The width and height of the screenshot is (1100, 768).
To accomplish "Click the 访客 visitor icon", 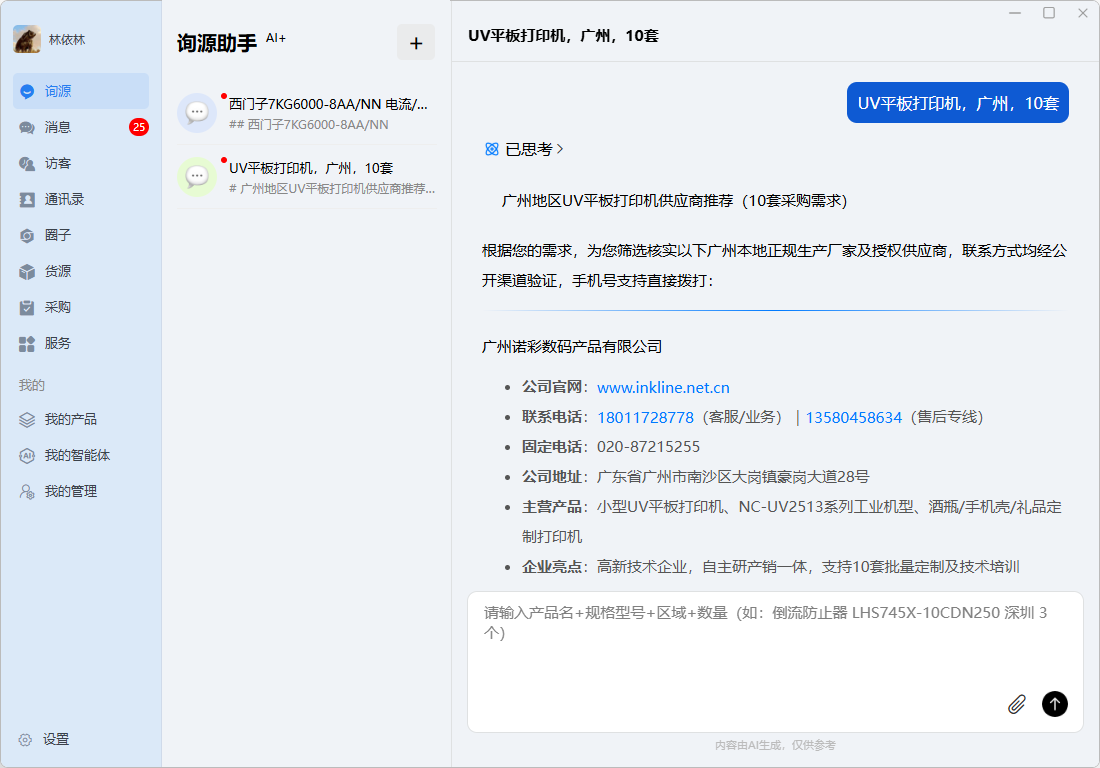I will point(27,163).
